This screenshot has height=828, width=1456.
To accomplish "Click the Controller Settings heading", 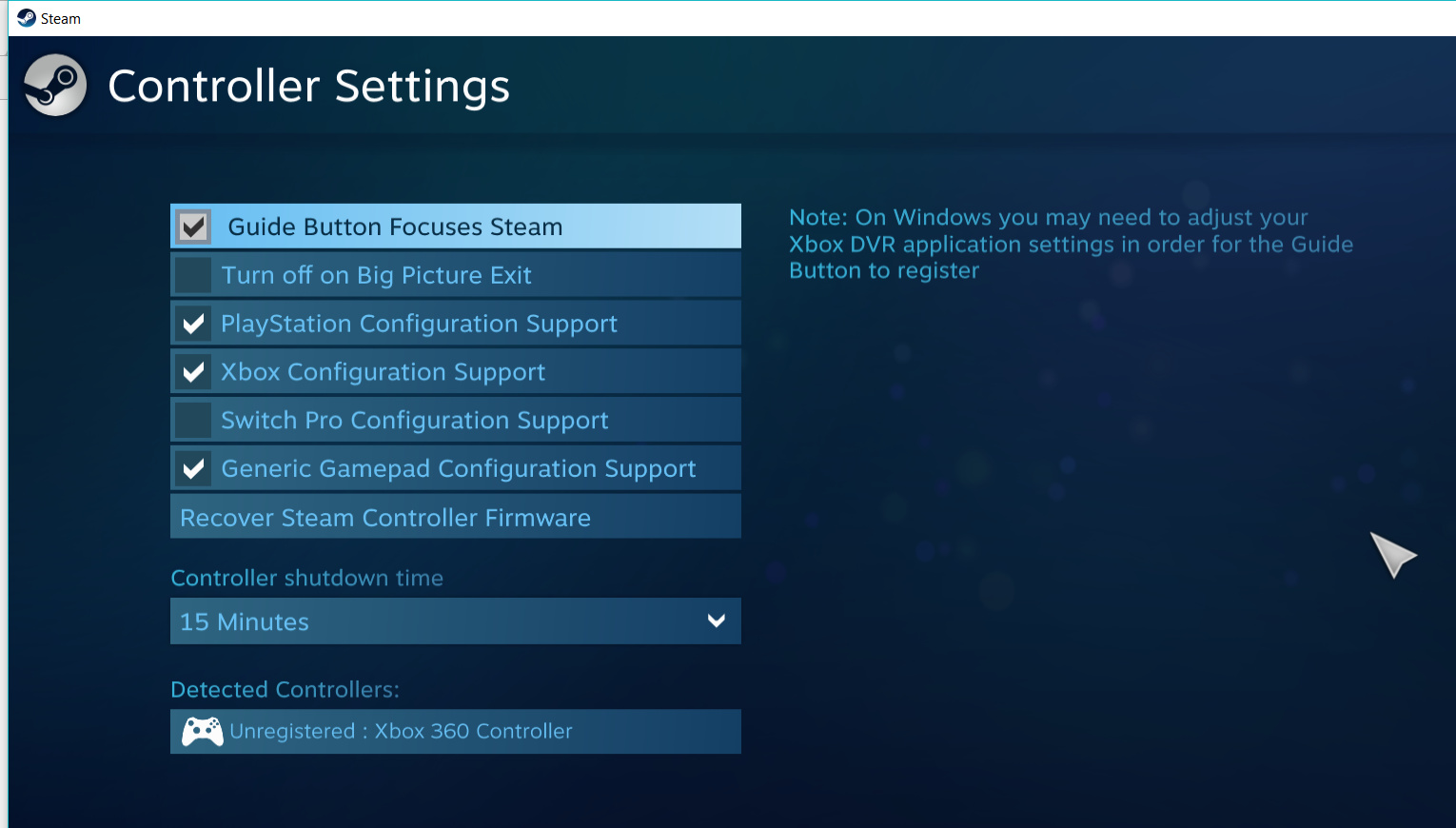I will click(x=308, y=86).
